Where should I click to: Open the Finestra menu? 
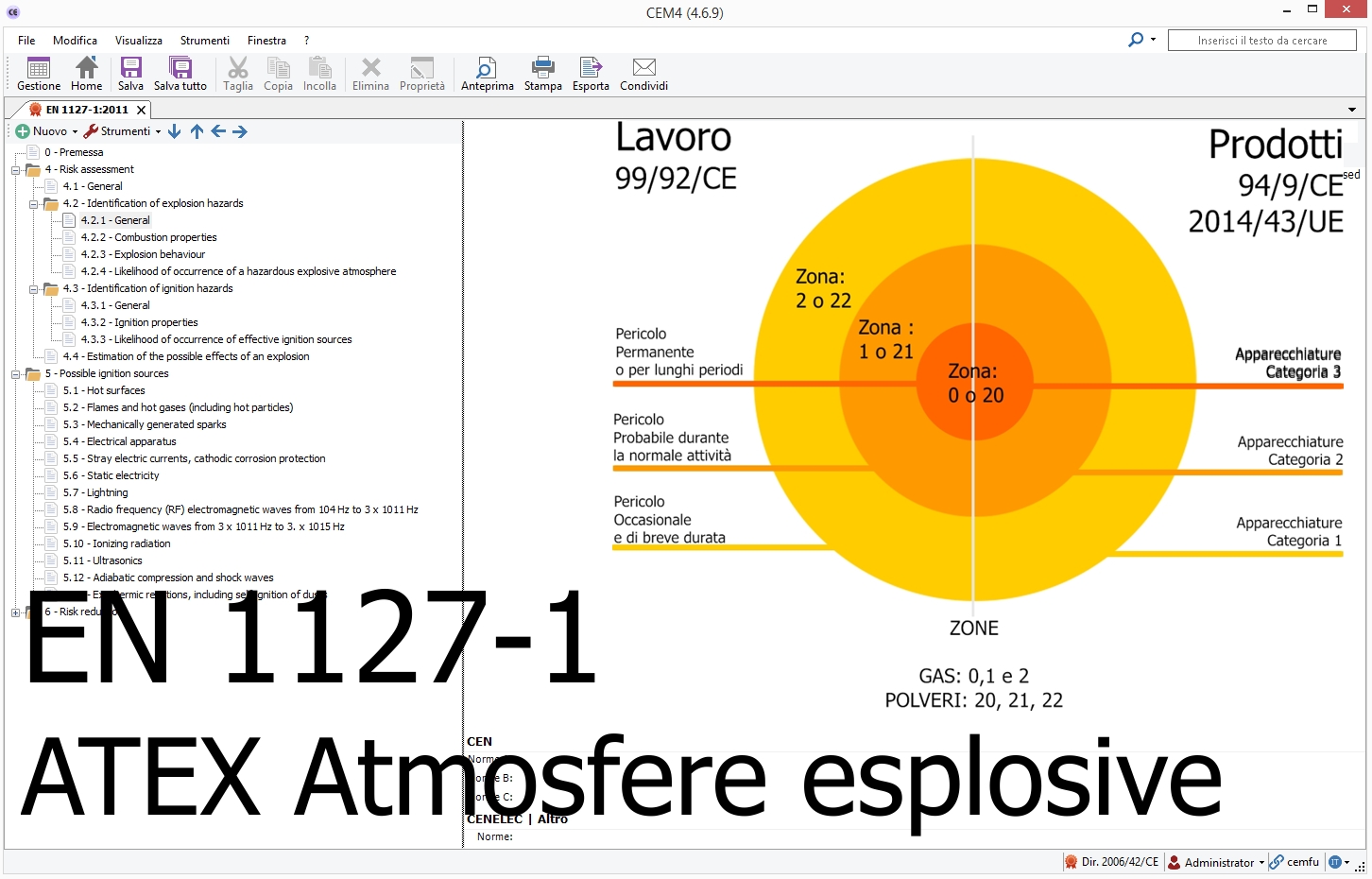[266, 41]
